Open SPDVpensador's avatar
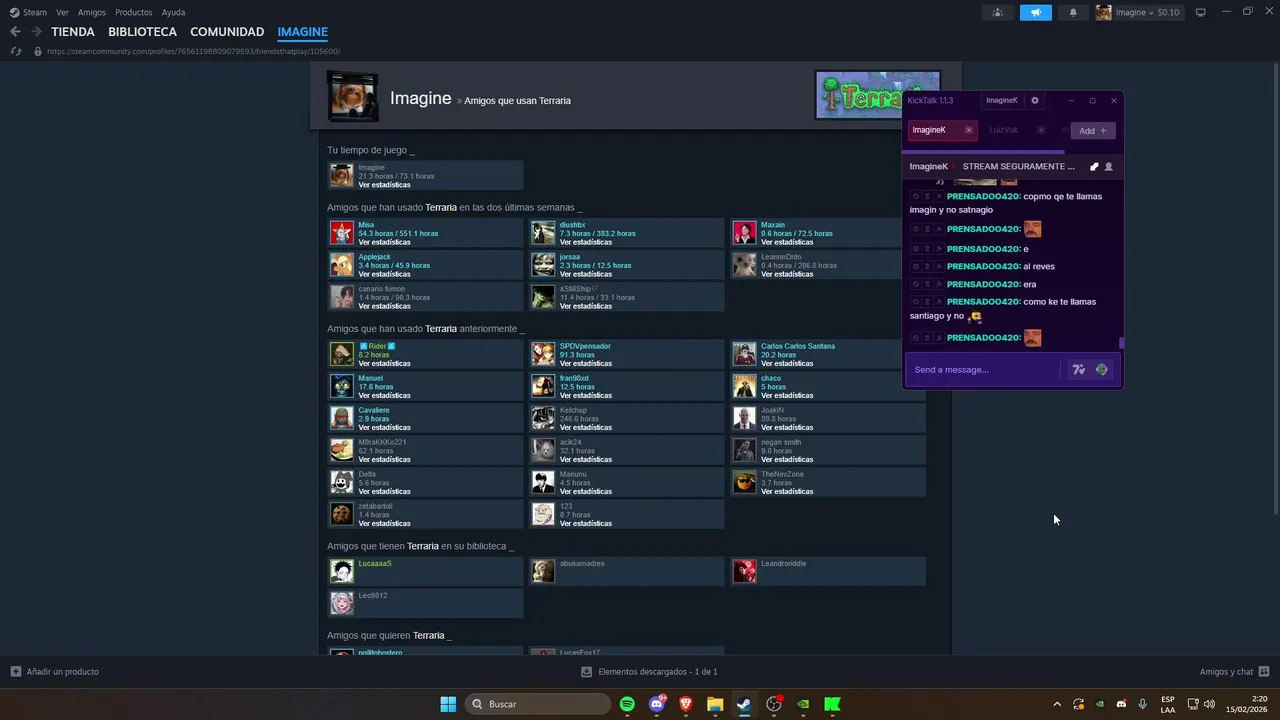1280x720 pixels. click(x=543, y=354)
